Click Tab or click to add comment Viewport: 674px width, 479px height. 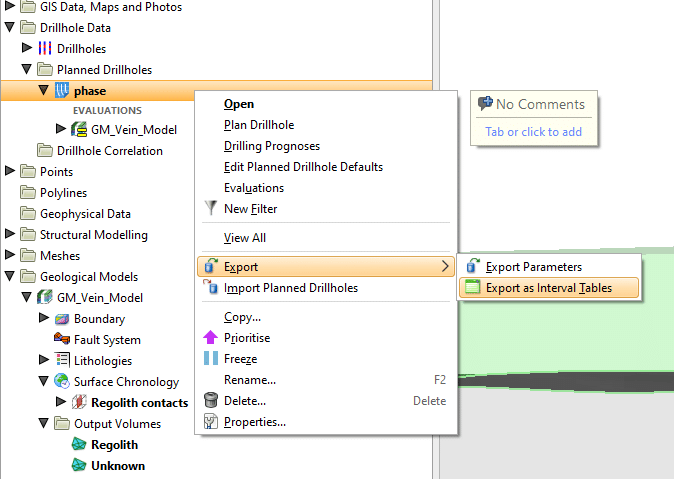533,132
